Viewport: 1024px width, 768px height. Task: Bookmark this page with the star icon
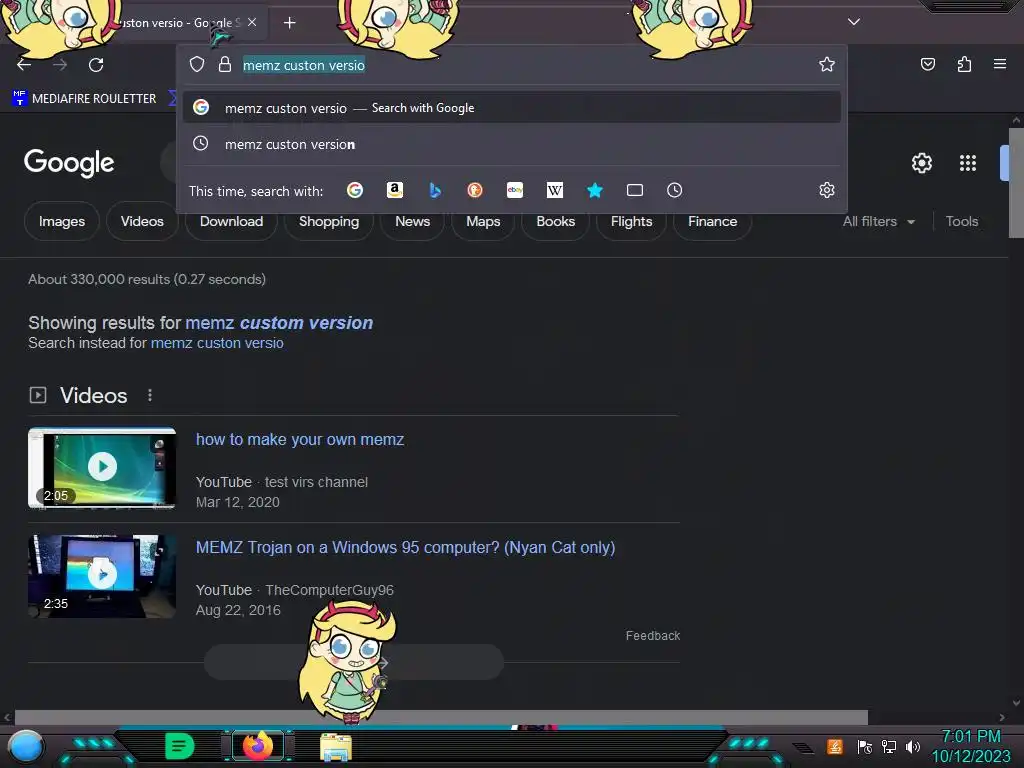tap(827, 64)
